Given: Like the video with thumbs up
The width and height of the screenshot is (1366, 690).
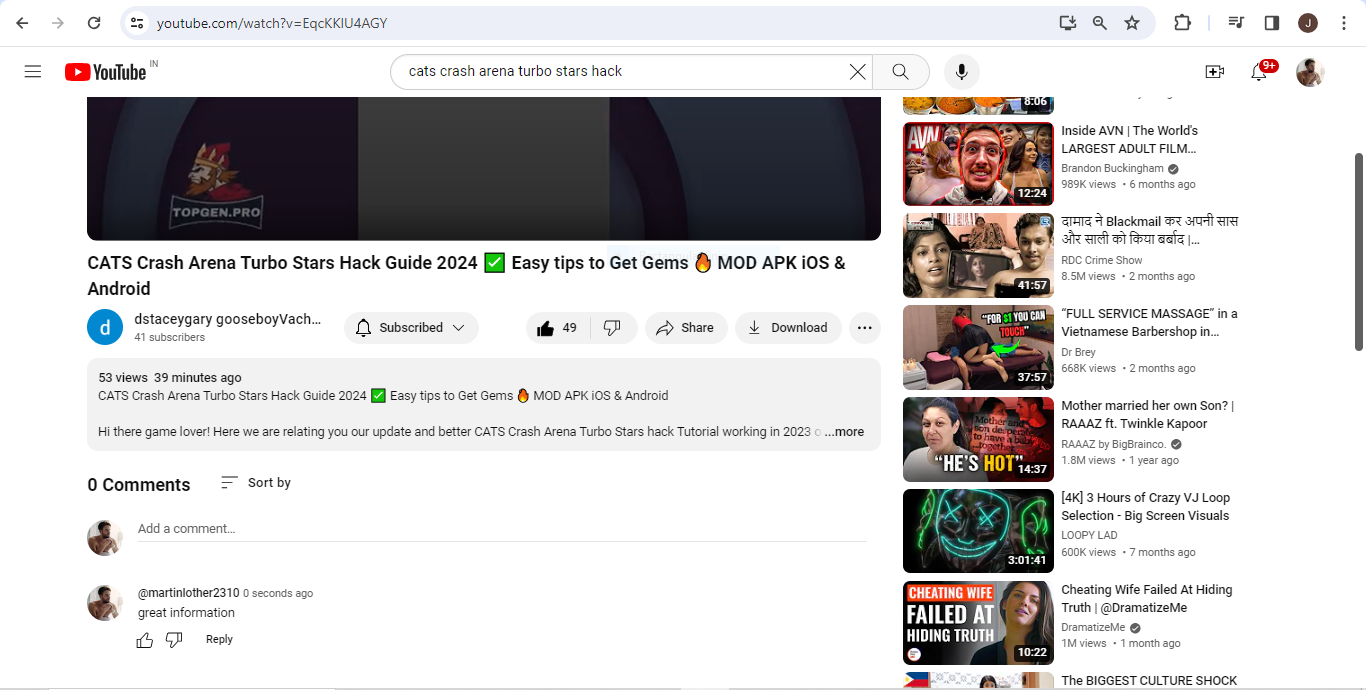Looking at the screenshot, I should tap(557, 328).
